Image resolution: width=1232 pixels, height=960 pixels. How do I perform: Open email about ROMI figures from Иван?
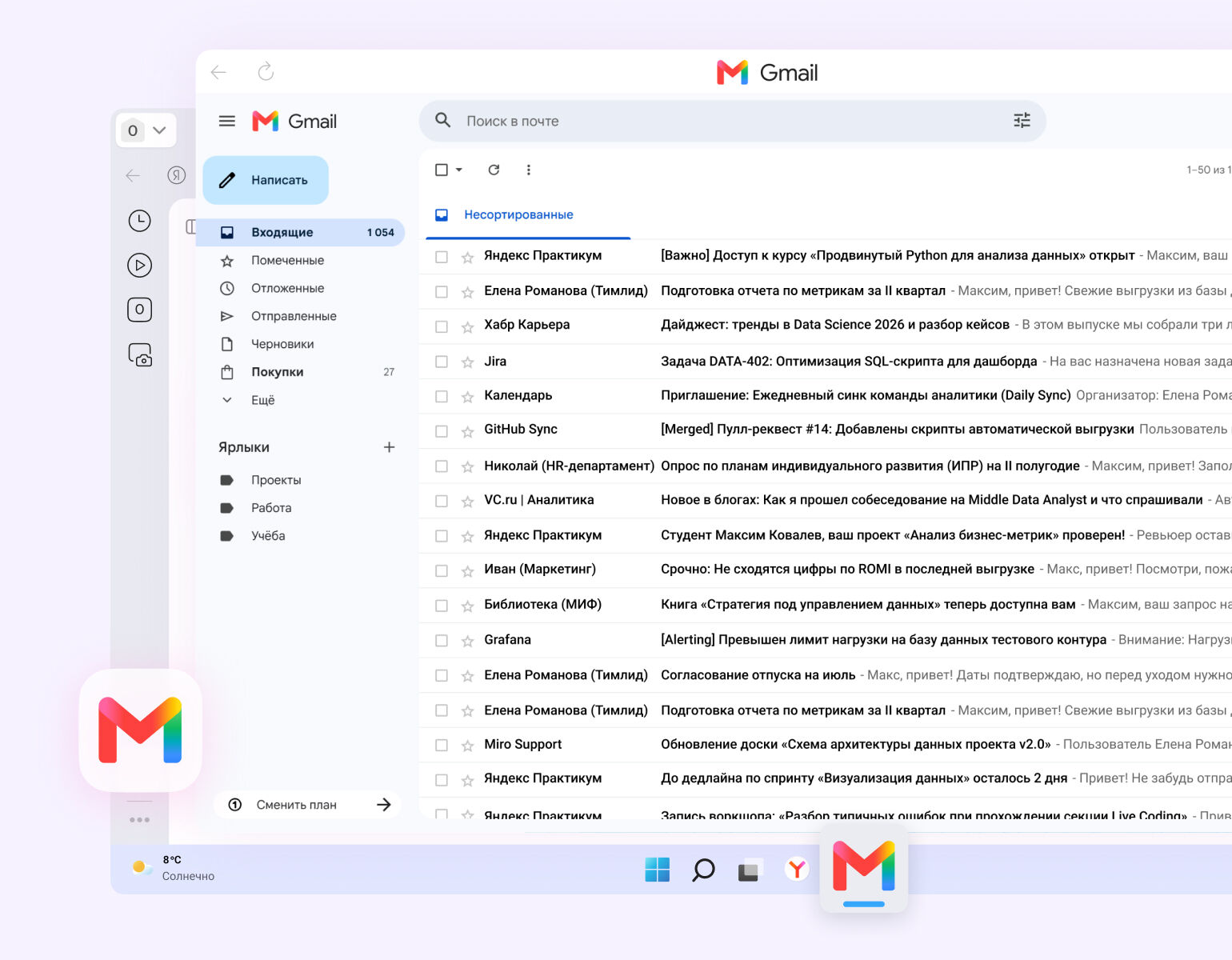click(826, 570)
